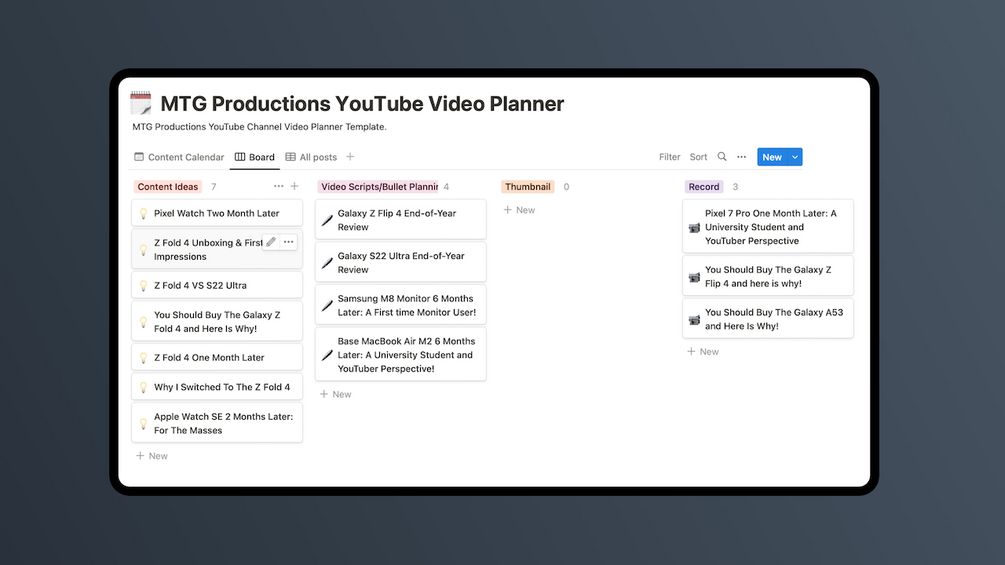1005x565 pixels.
Task: Add new card under Thumbnail column
Action: pos(519,210)
